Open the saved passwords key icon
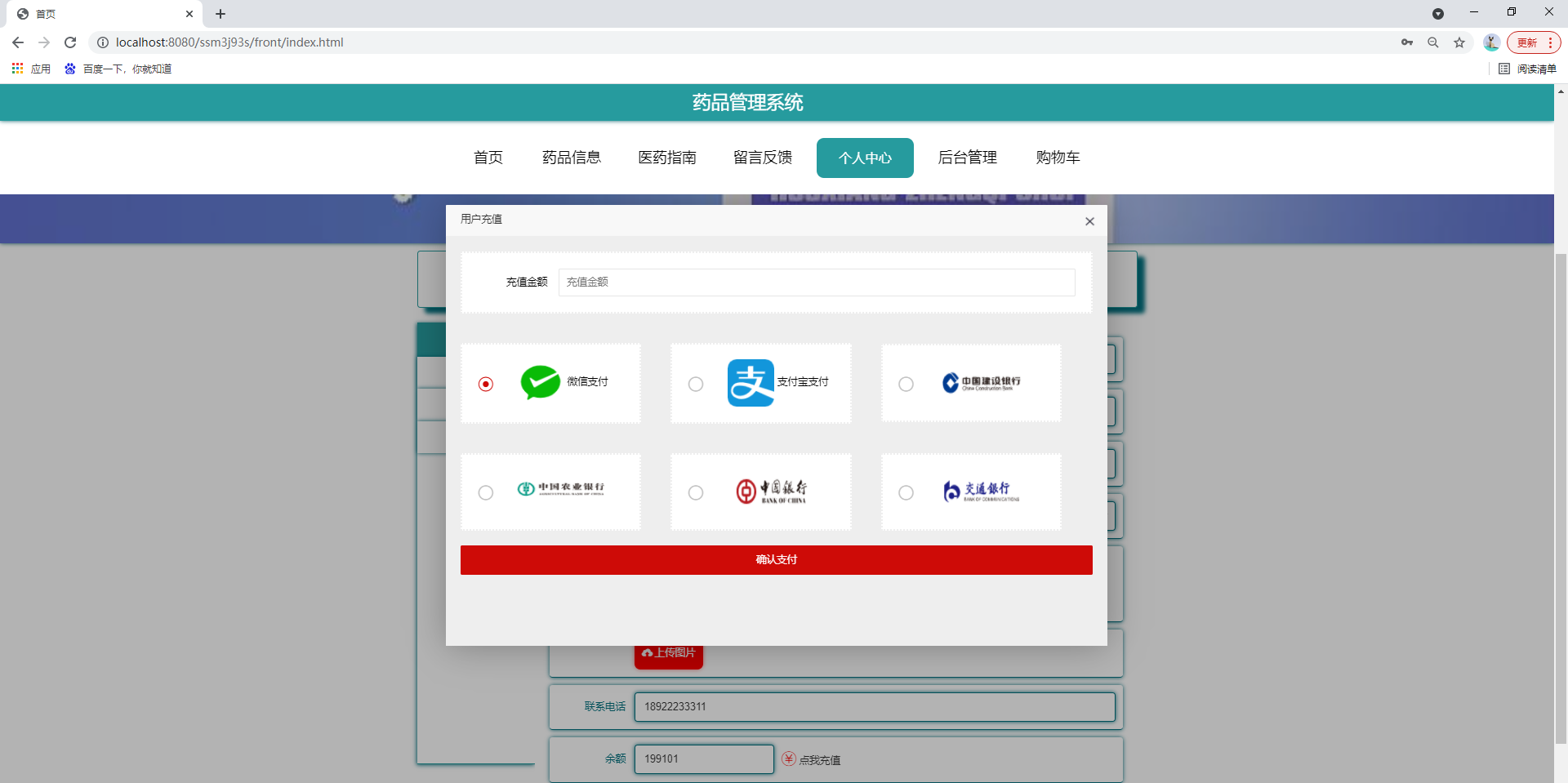Viewport: 1568px width, 783px height. tap(1407, 42)
